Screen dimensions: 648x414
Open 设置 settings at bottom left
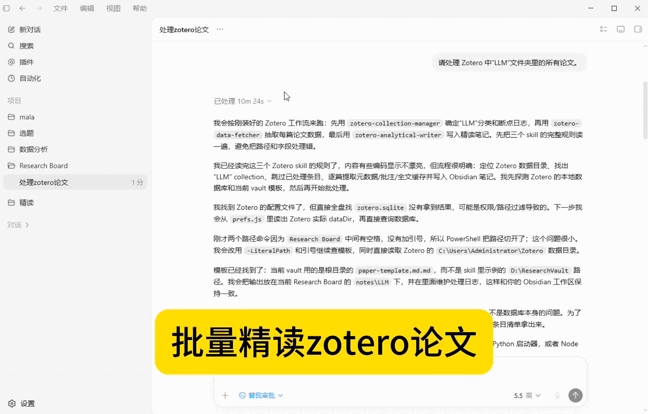[21, 403]
